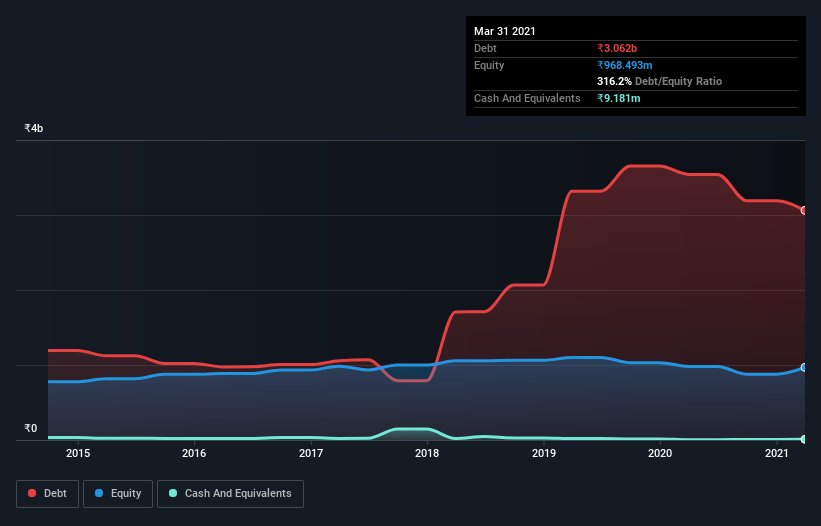Click the ₹968.493m equity value in tooltip

tap(625, 65)
